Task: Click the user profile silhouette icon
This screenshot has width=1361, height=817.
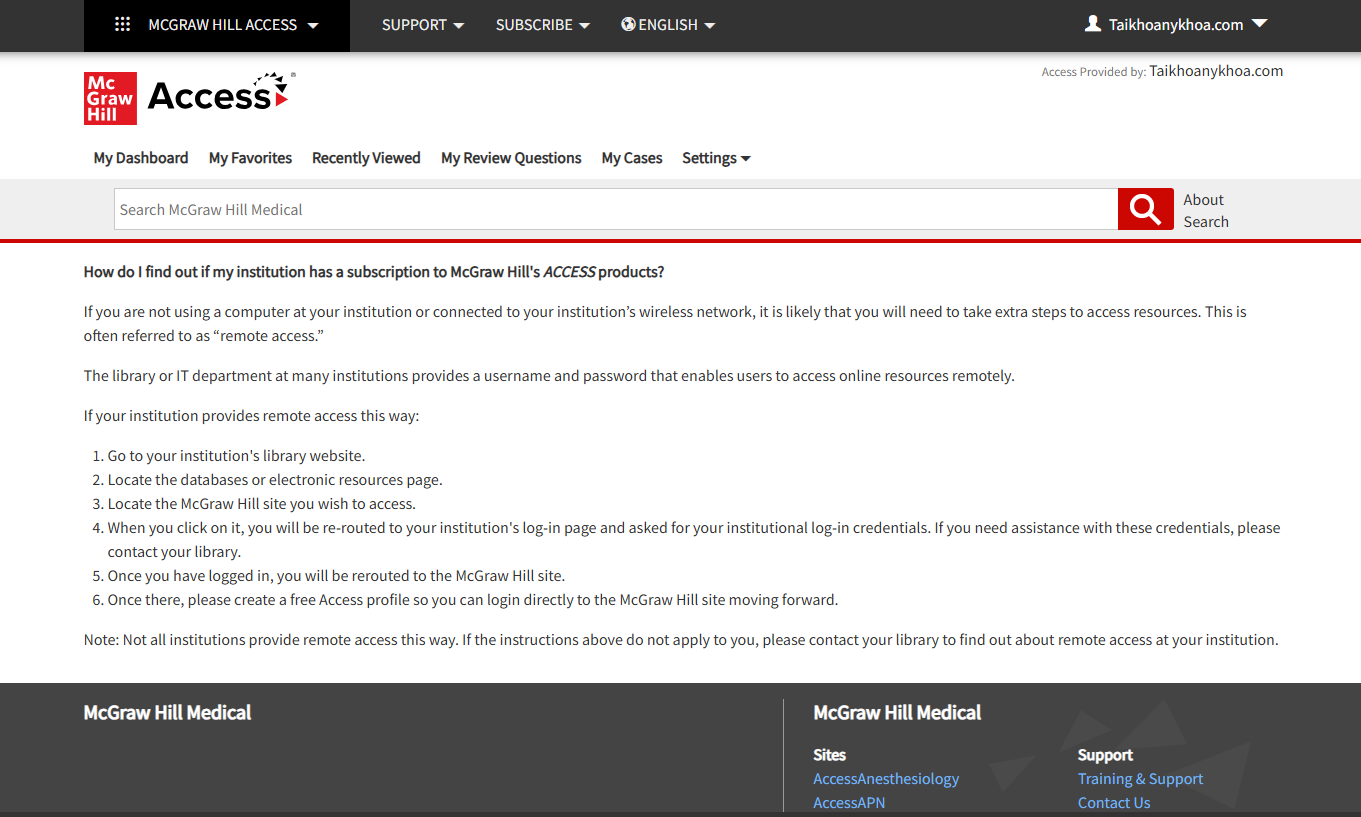Action: [1093, 24]
